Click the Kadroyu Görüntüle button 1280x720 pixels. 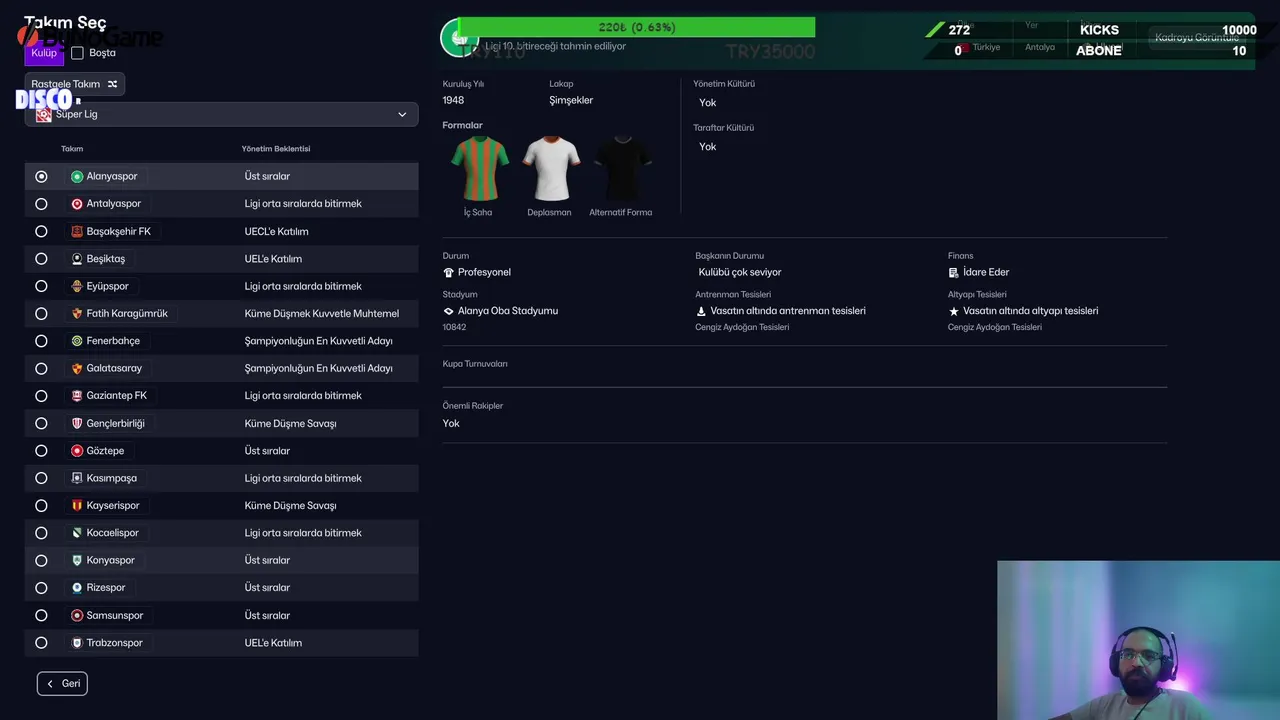pyautogui.click(x=1196, y=38)
